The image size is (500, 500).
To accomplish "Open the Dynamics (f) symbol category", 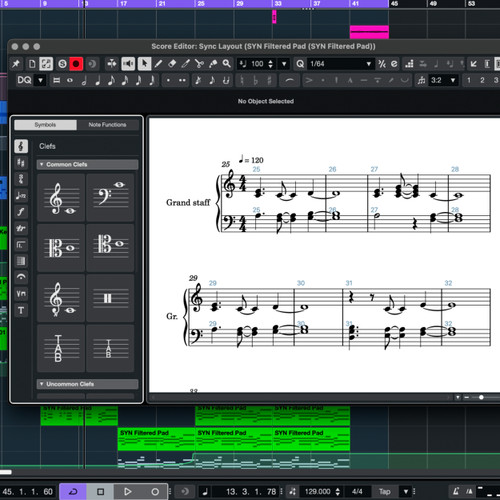I will tap(21, 212).
